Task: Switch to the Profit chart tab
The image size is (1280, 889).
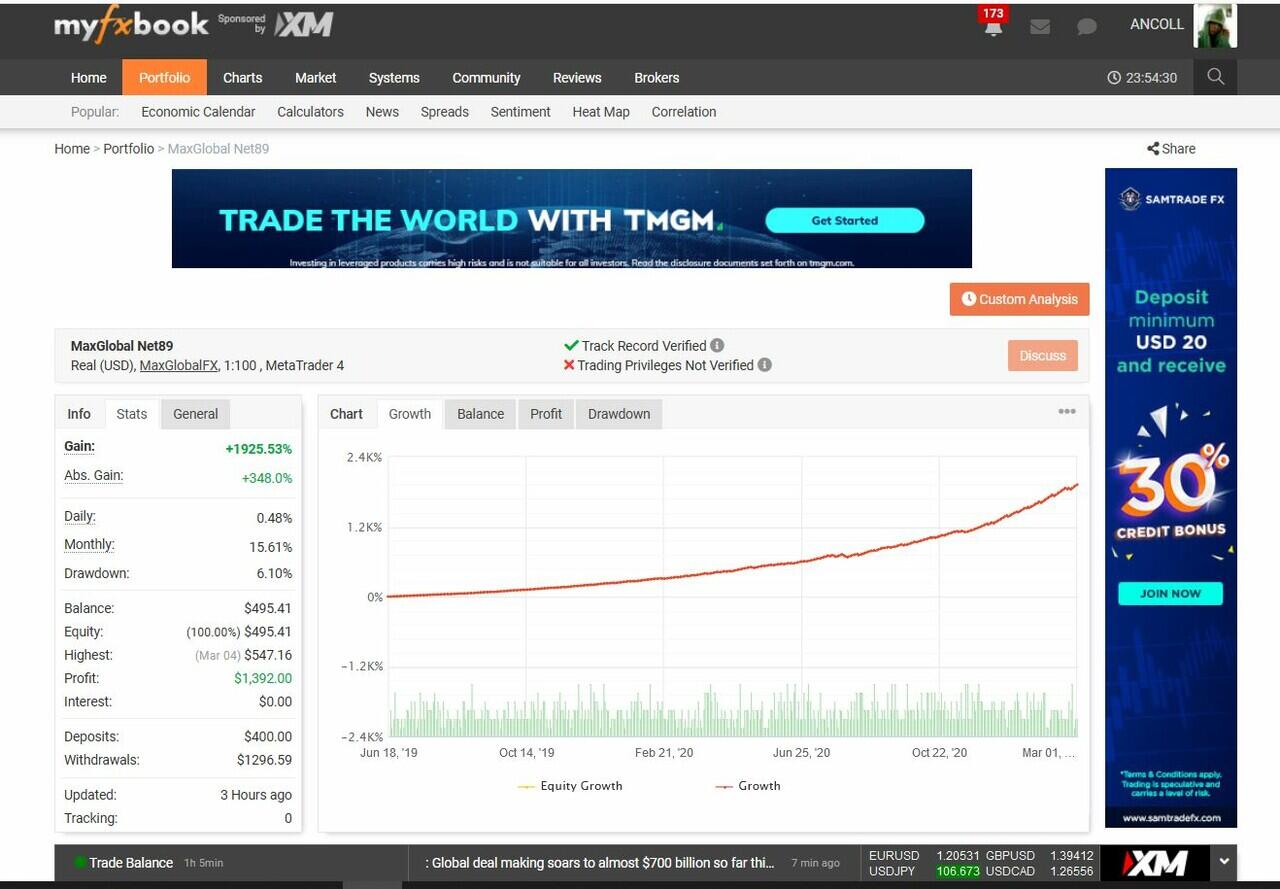Action: point(546,414)
